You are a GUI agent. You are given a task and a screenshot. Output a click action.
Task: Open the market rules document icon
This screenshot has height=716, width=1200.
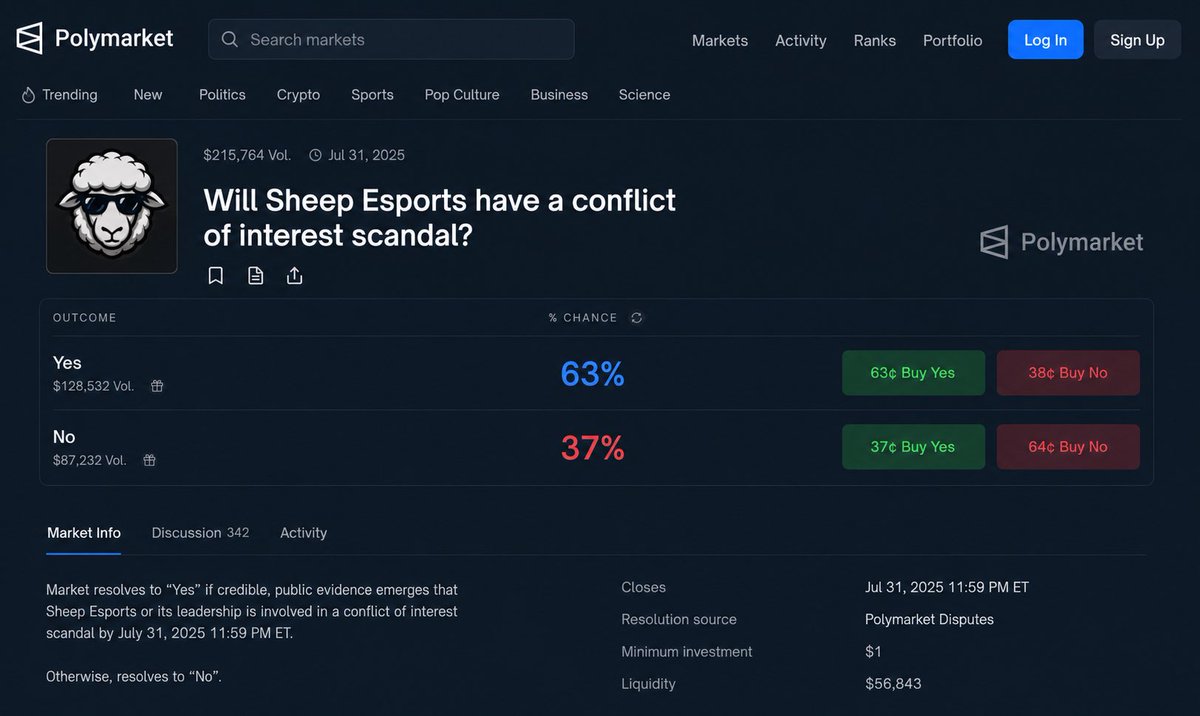point(255,275)
